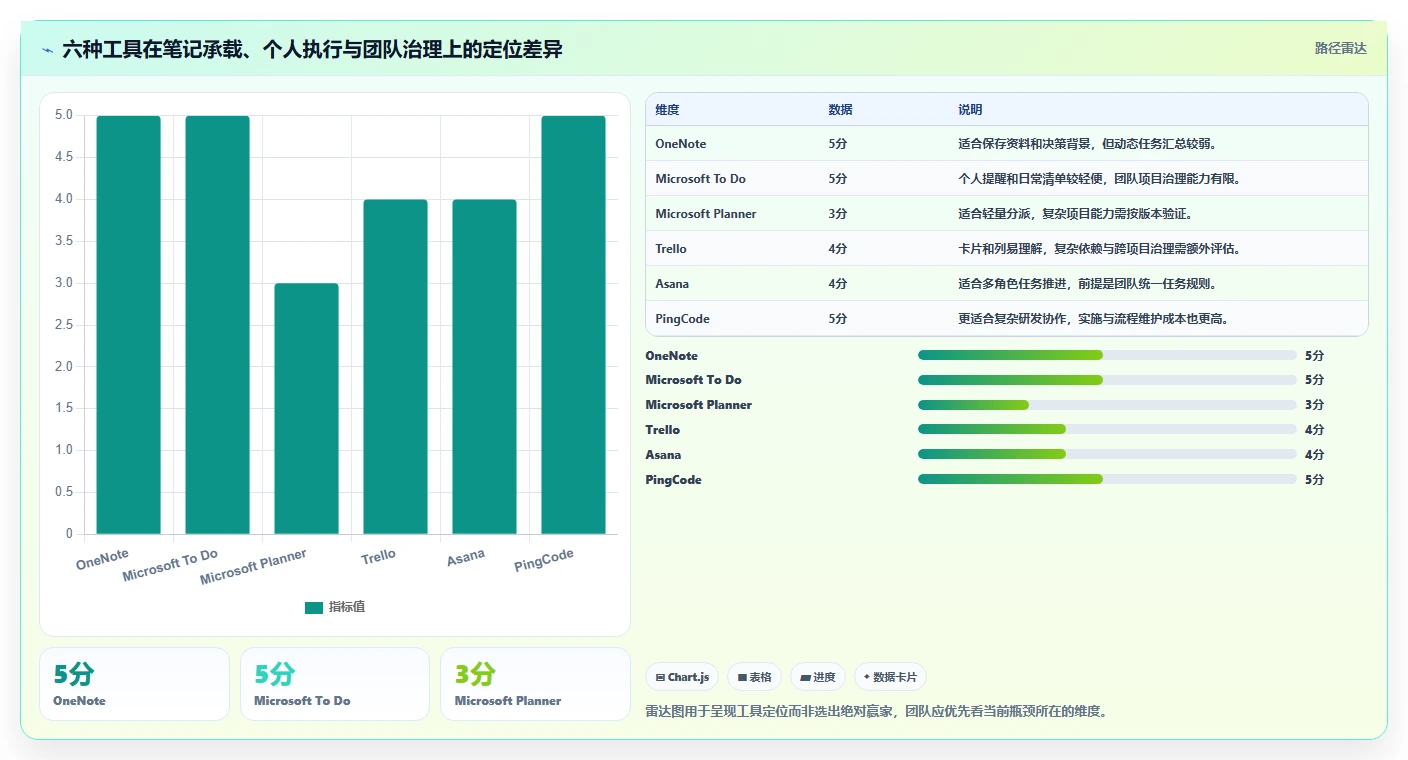Click the Trello cell in the table
The height and width of the screenshot is (760, 1408).
coord(671,249)
